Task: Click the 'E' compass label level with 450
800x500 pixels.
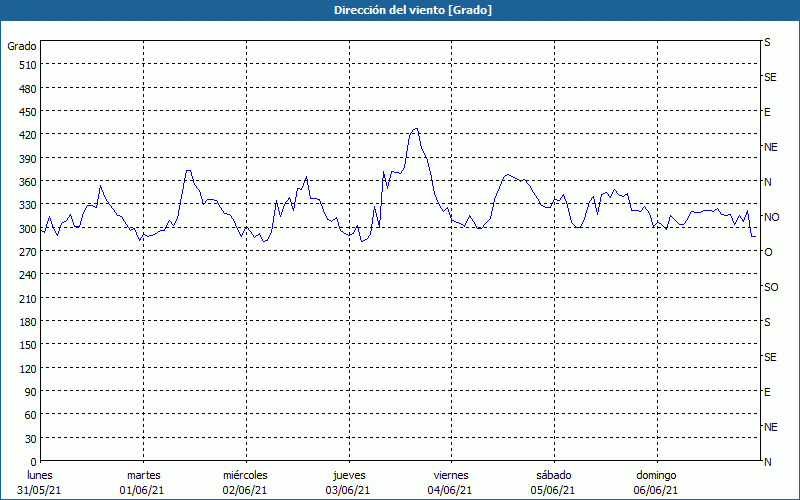Action: 767,112
